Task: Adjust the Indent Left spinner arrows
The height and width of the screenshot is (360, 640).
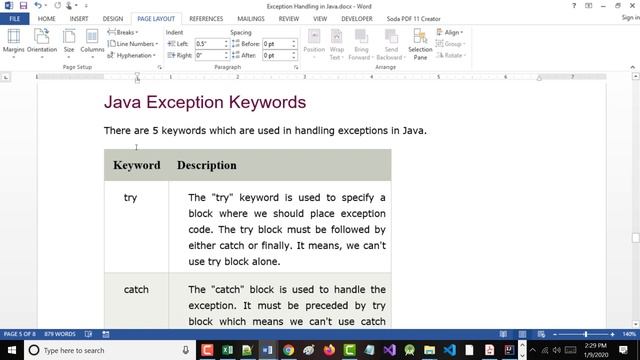Action: pos(226,44)
